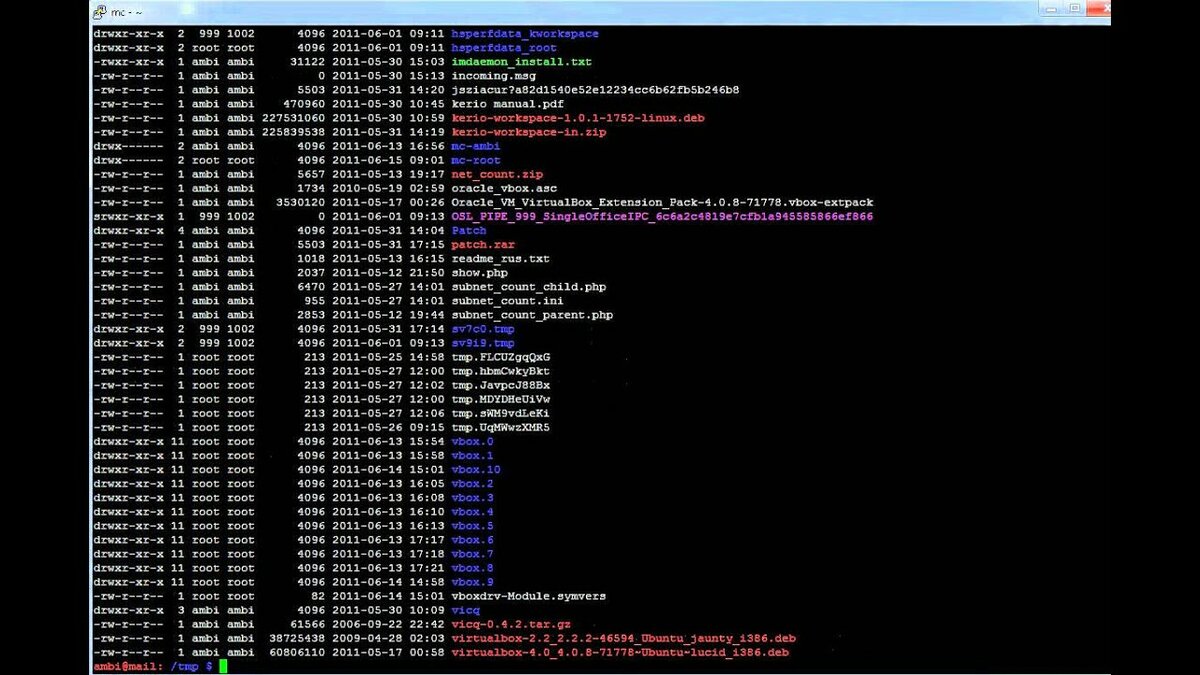Click the show.php file name
The height and width of the screenshot is (675, 1200).
tap(480, 273)
